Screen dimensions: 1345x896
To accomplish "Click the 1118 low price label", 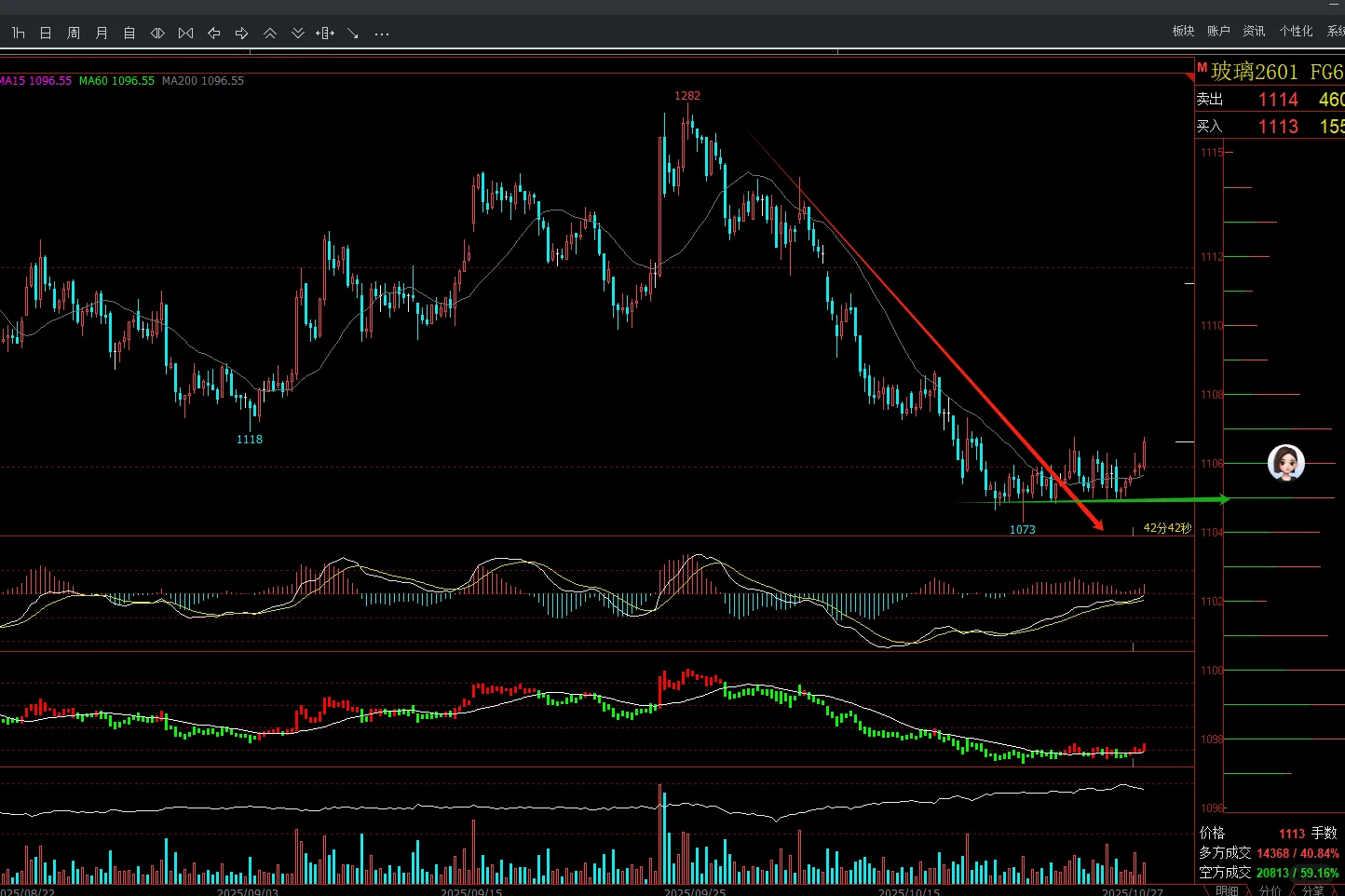I will point(250,440).
